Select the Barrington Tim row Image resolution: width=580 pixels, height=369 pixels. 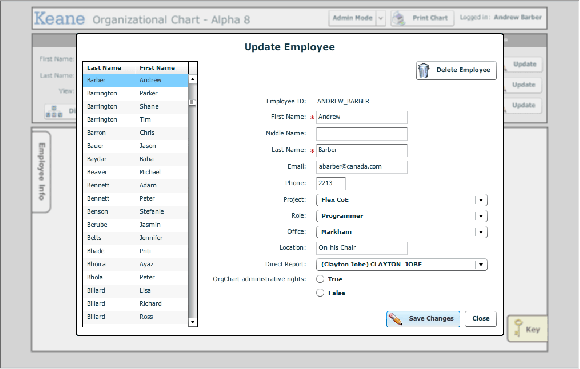coord(136,119)
